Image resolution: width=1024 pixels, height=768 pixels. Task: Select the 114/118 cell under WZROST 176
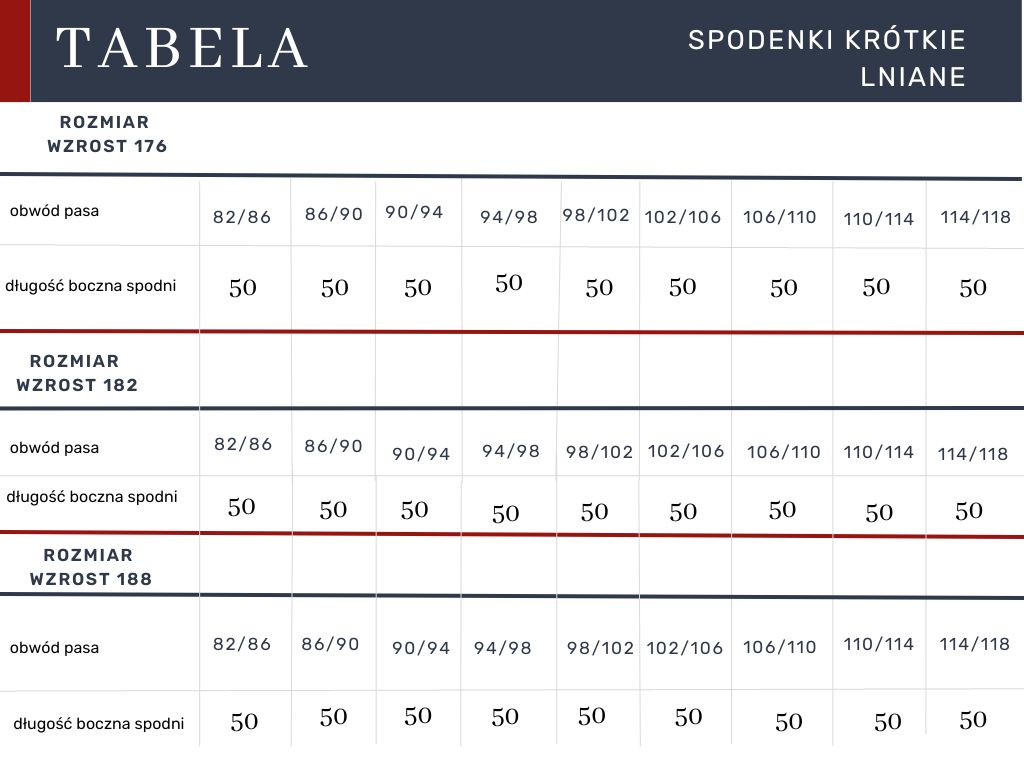tap(976, 217)
